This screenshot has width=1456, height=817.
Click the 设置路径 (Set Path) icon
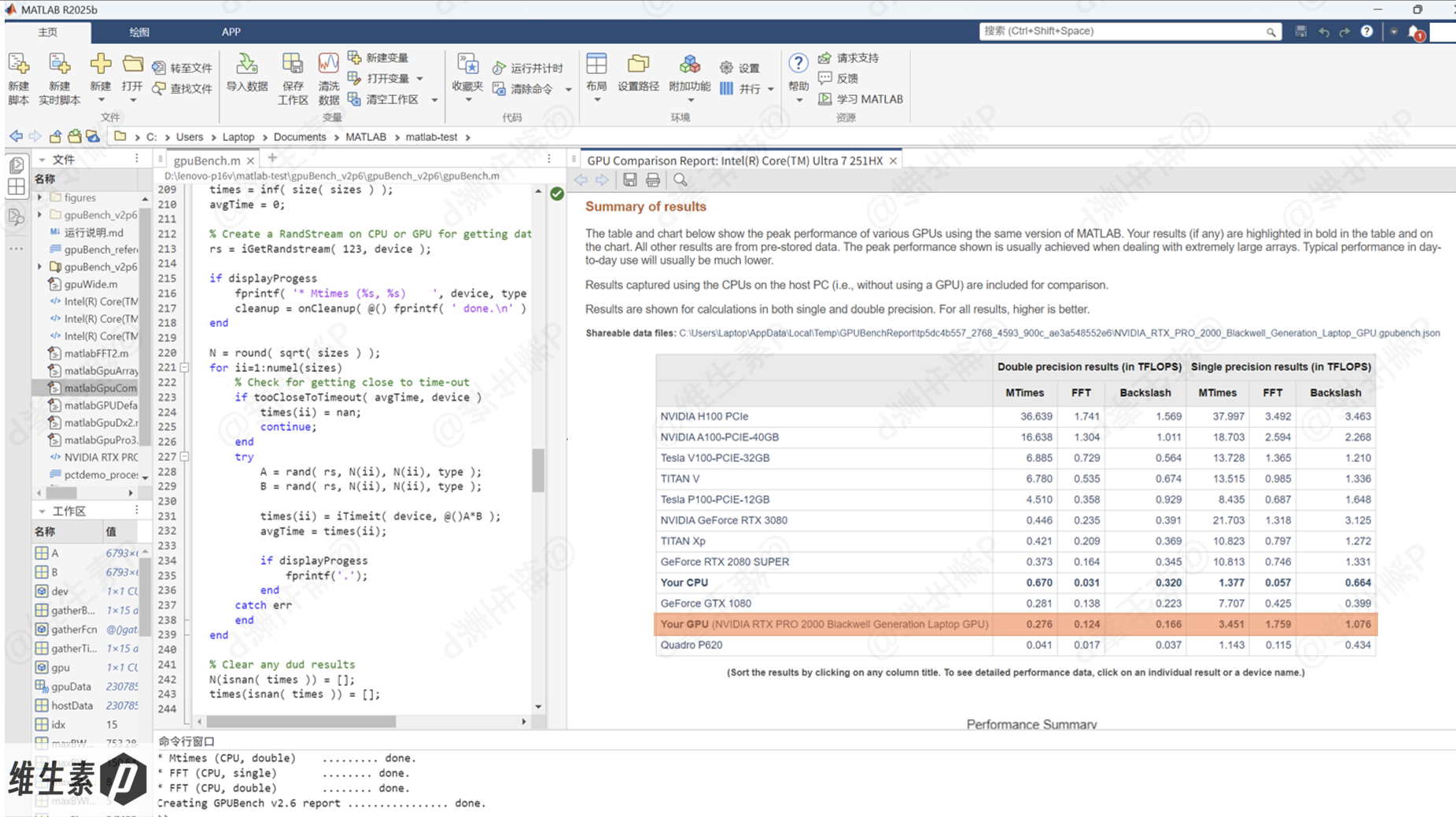pyautogui.click(x=638, y=64)
